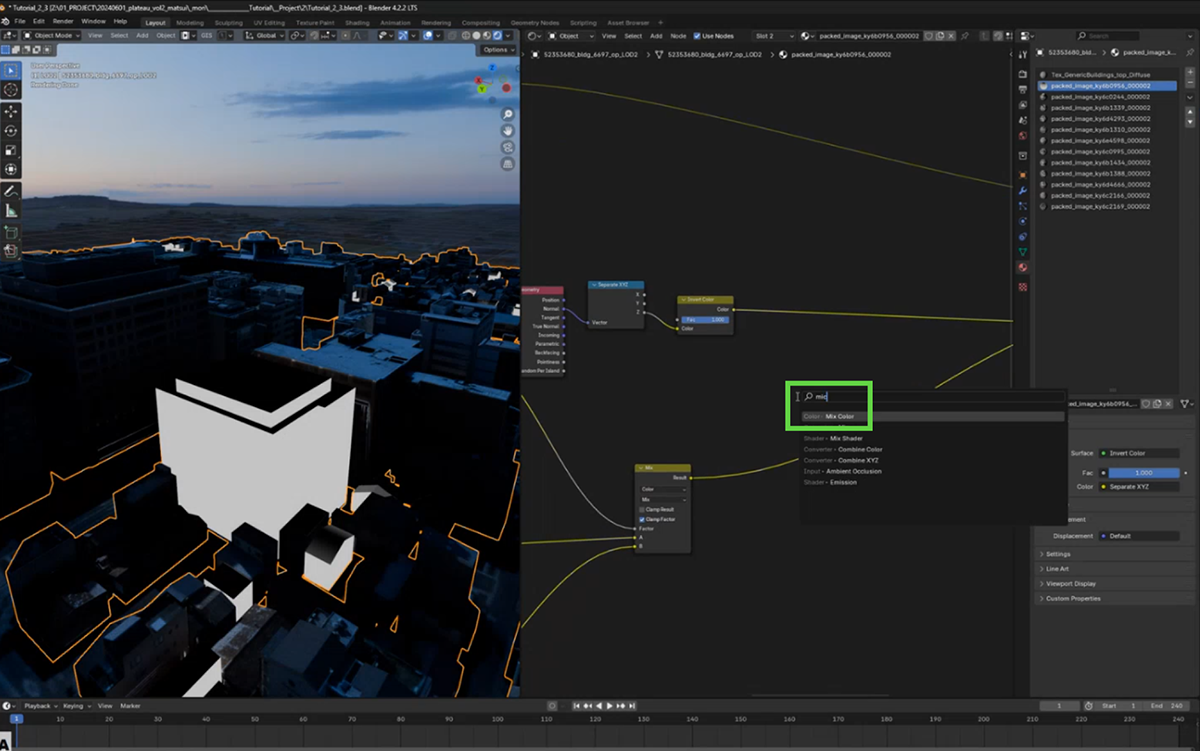Open the Render menu
The height and width of the screenshot is (751, 1200).
tap(63, 21)
